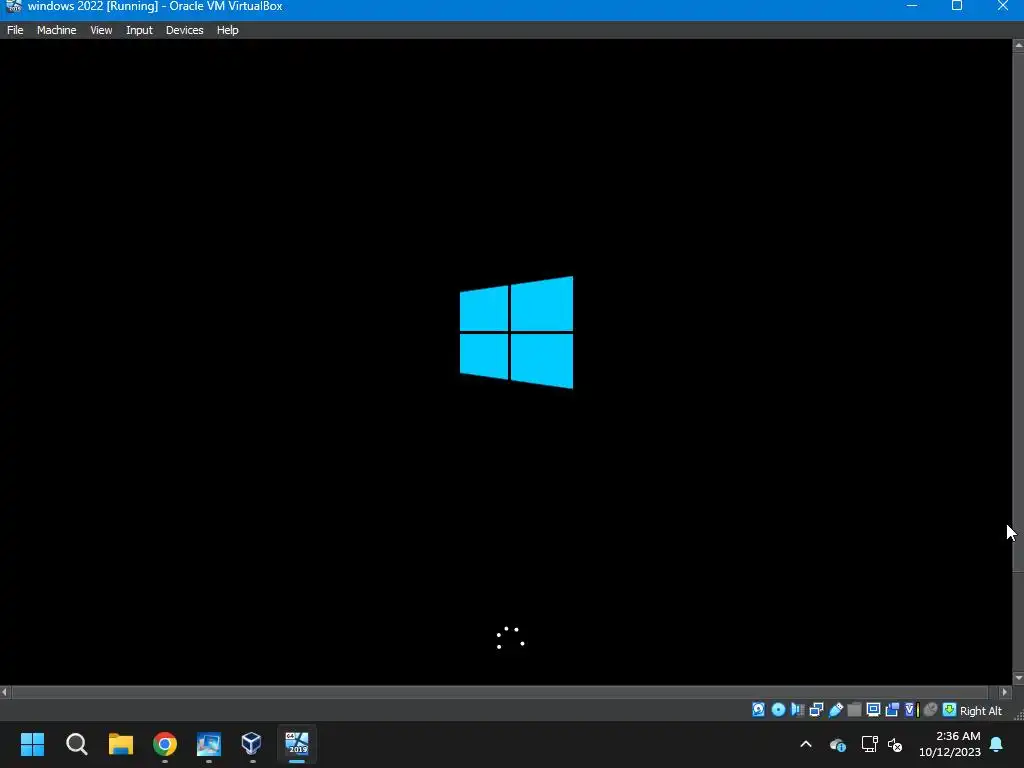Open taskbar Search

76,744
